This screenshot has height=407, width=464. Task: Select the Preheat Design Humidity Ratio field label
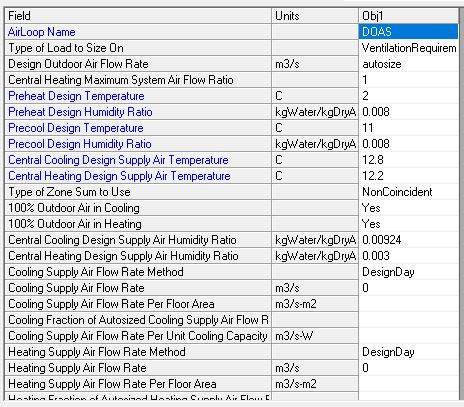(80, 112)
